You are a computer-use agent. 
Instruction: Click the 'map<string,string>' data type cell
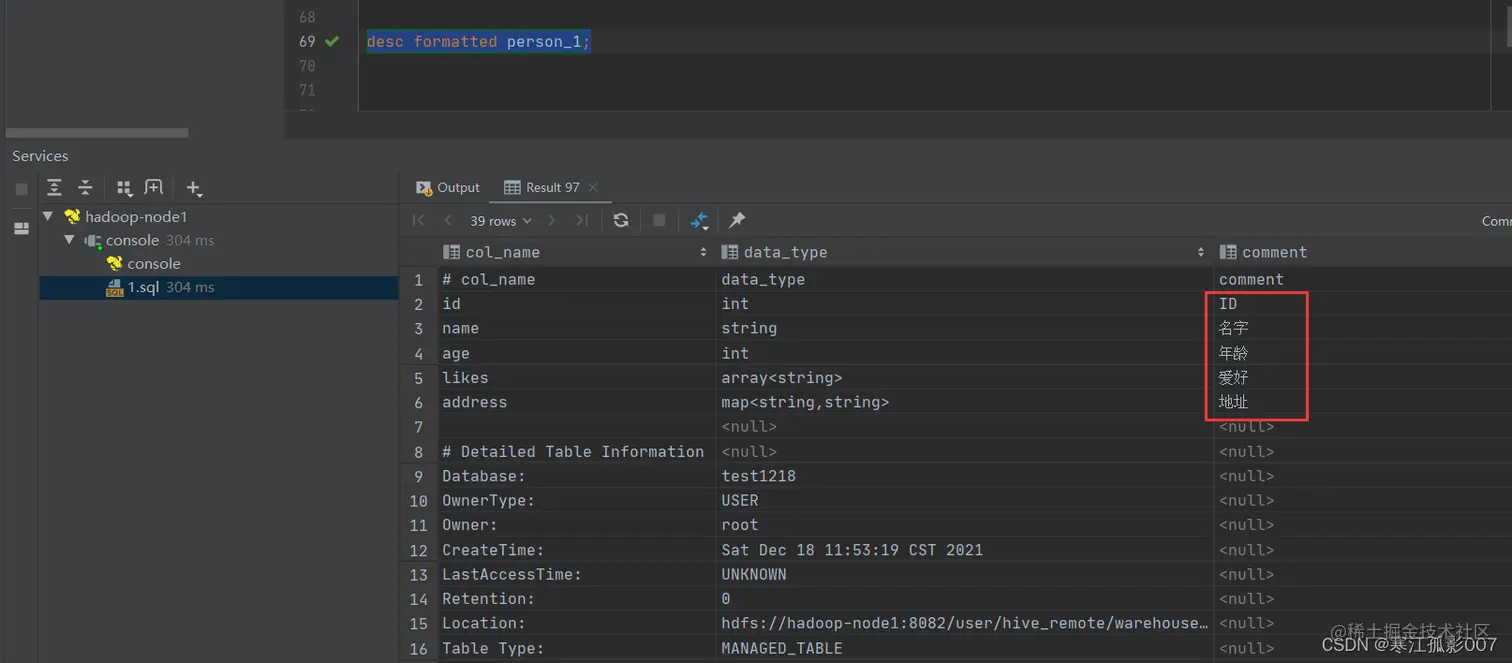pos(964,402)
